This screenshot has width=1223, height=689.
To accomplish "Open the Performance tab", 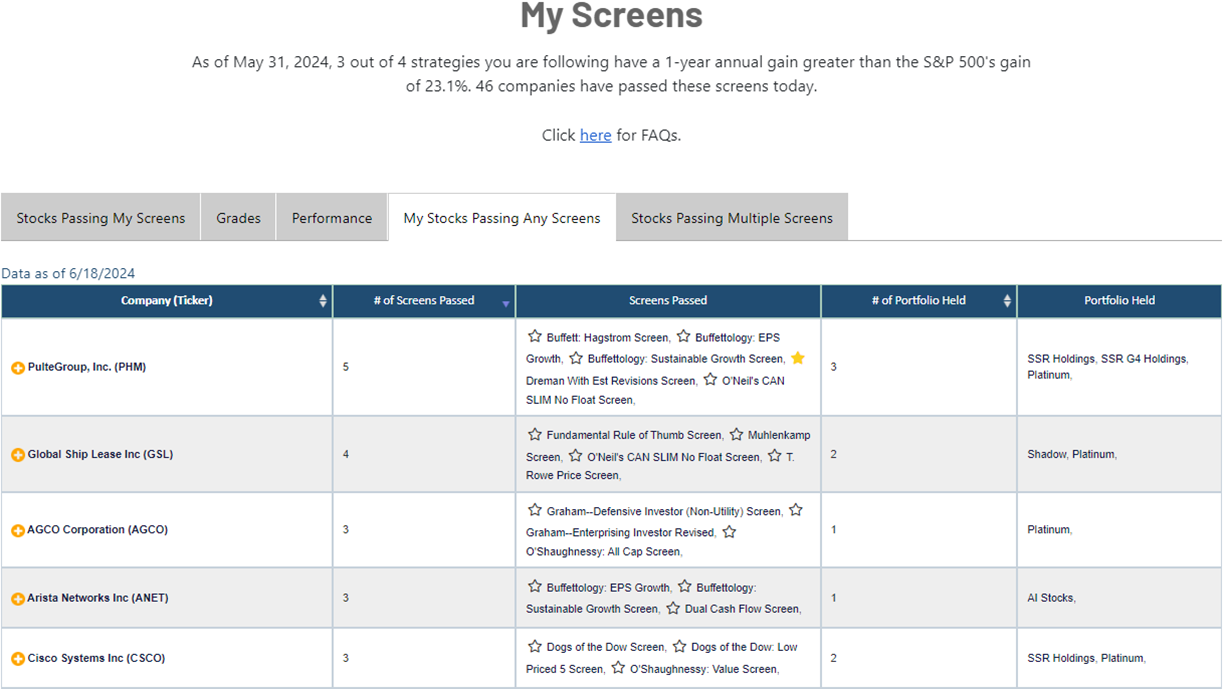I will (x=331, y=218).
